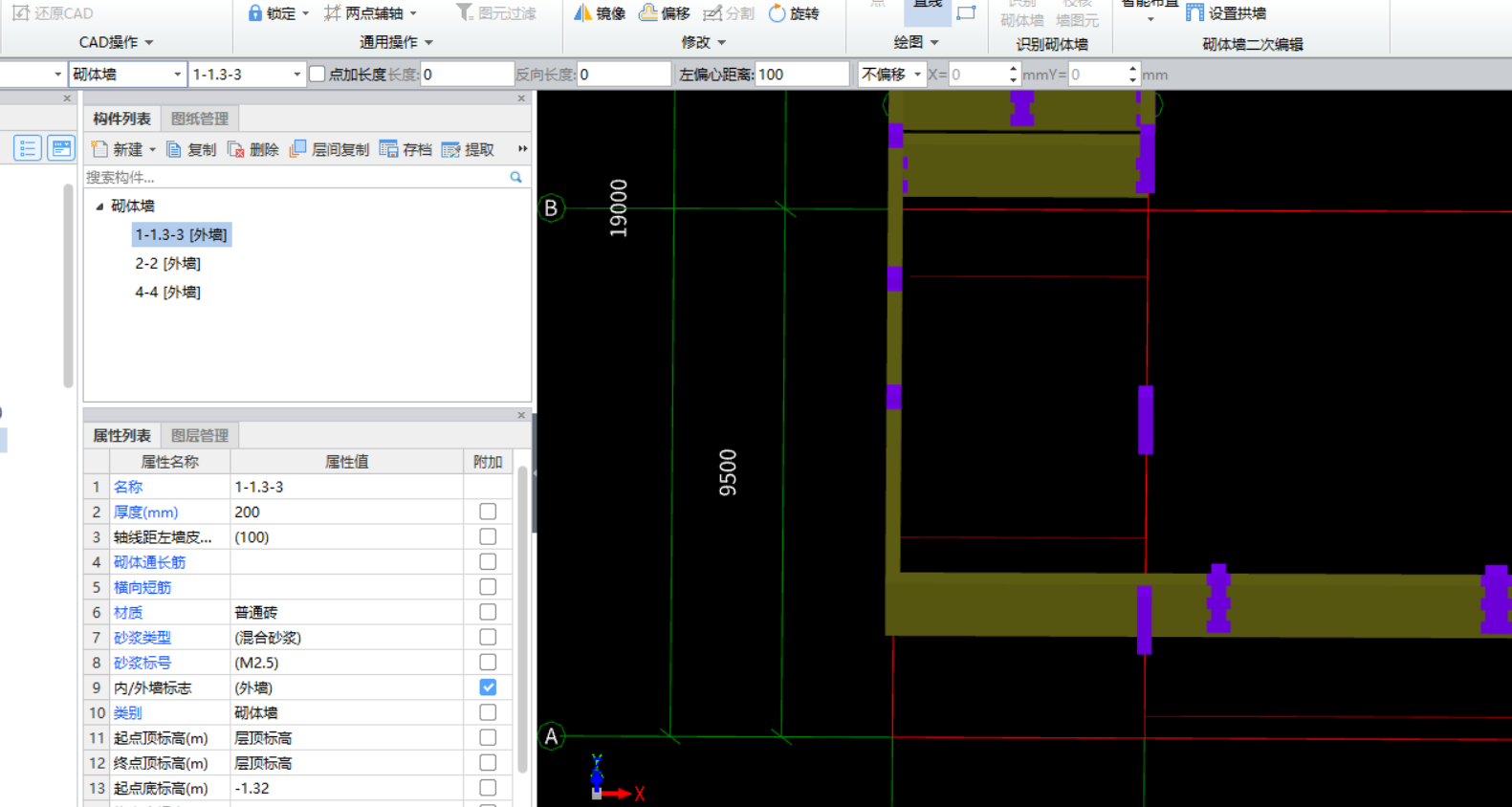Viewport: 1512px width, 807px height.
Task: Click the 新建 new component icon
Action: click(x=99, y=149)
